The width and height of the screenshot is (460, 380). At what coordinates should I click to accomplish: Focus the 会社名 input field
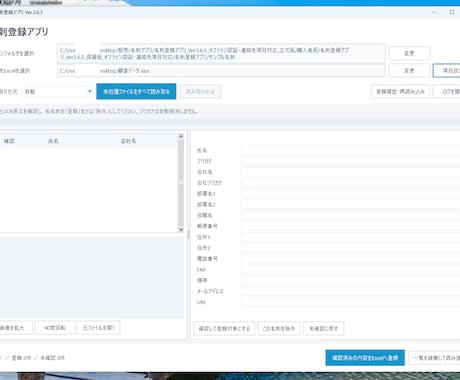tap(351, 172)
